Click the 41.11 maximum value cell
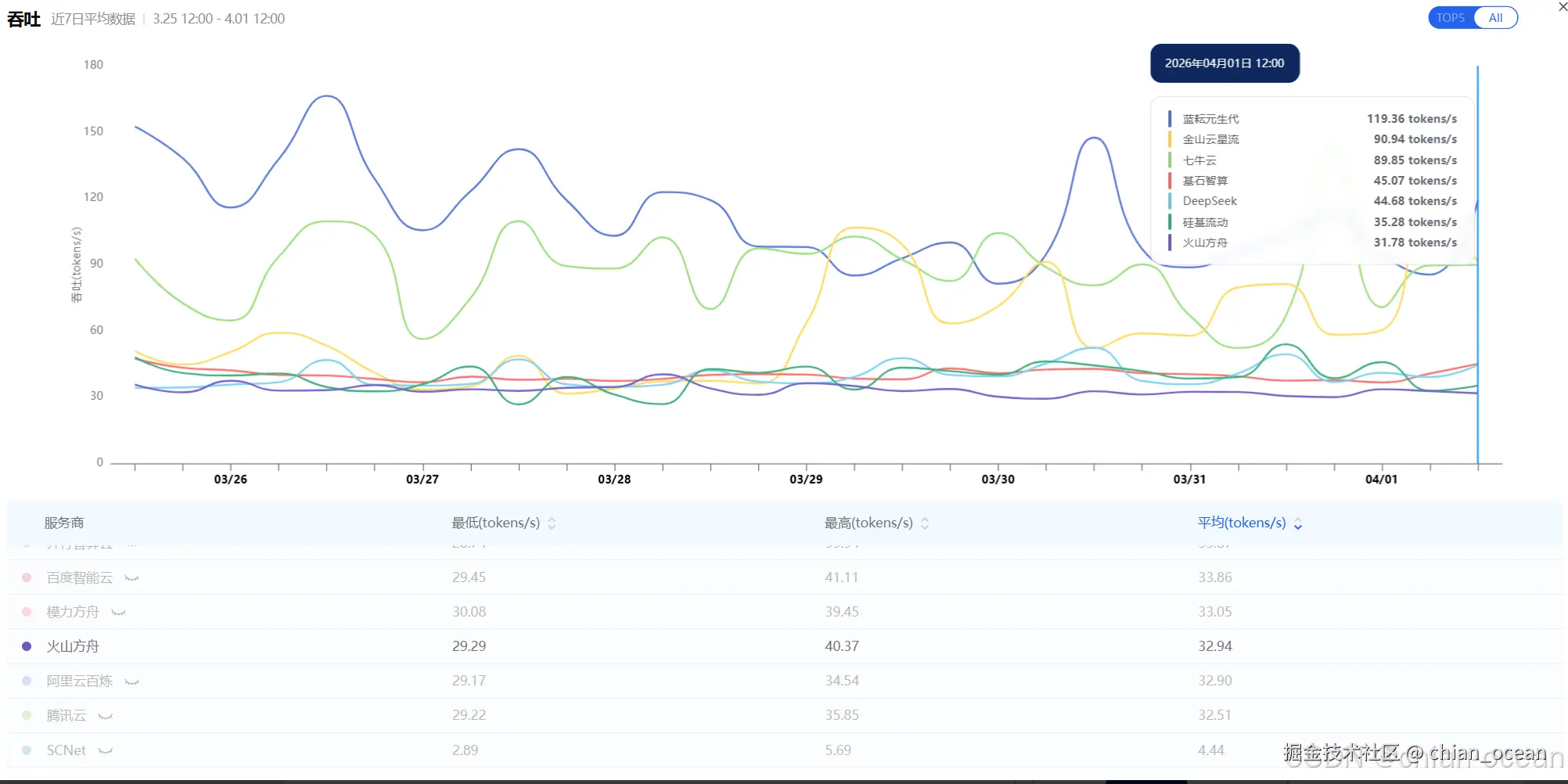The width and height of the screenshot is (1568, 784). (x=842, y=577)
